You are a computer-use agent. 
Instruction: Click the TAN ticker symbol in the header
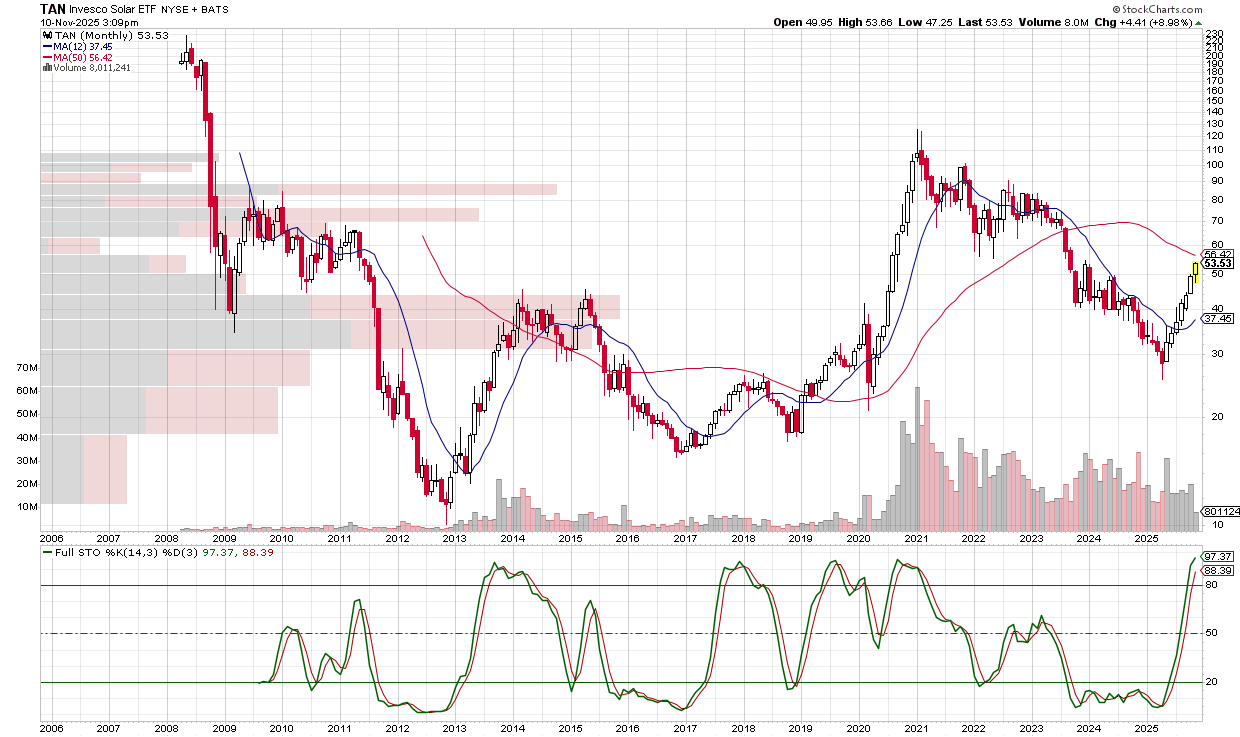[52, 8]
